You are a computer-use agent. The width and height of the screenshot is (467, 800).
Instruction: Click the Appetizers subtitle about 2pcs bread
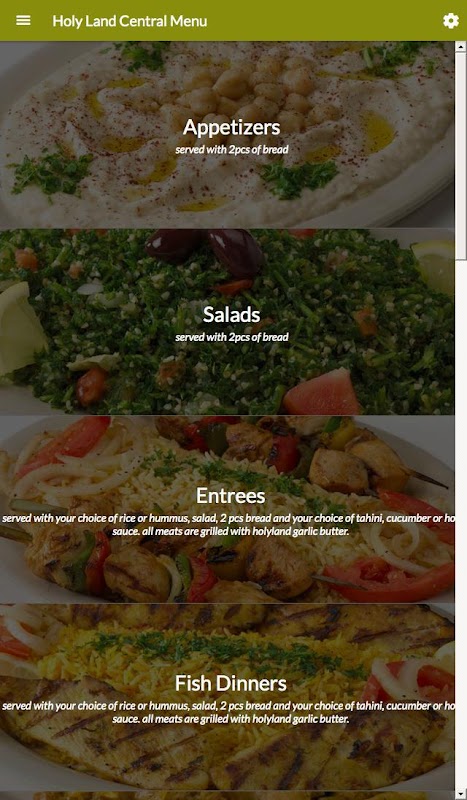click(232, 149)
